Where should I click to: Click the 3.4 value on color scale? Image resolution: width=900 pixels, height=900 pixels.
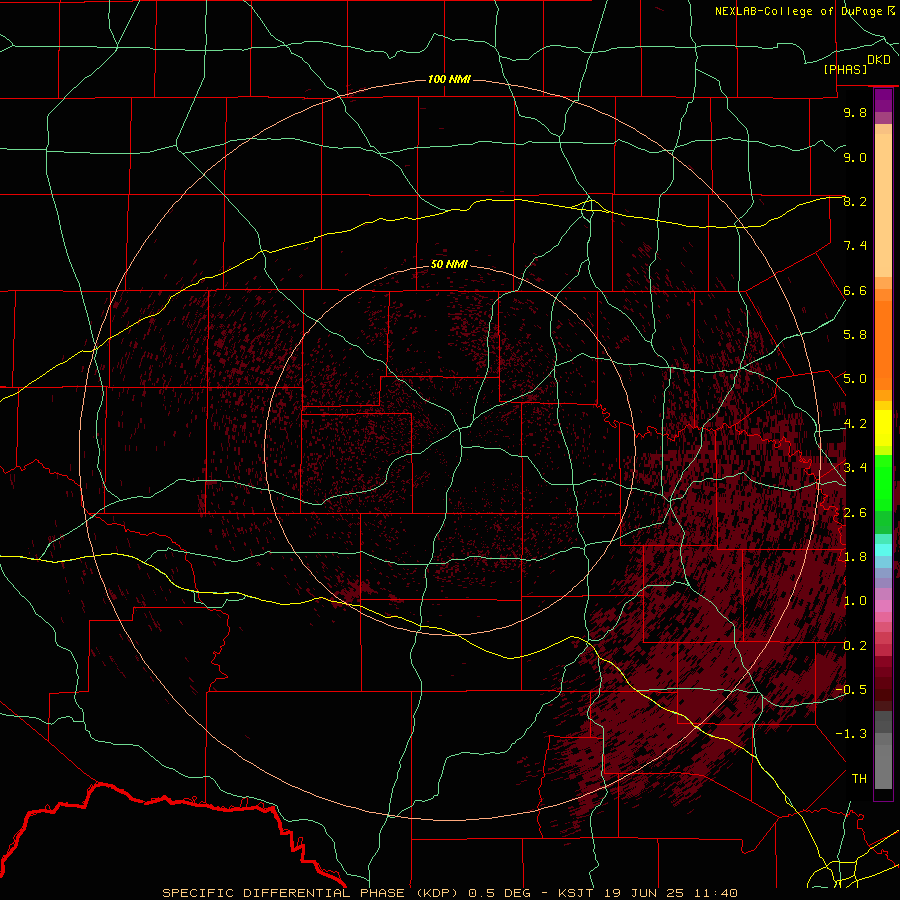tap(855, 468)
